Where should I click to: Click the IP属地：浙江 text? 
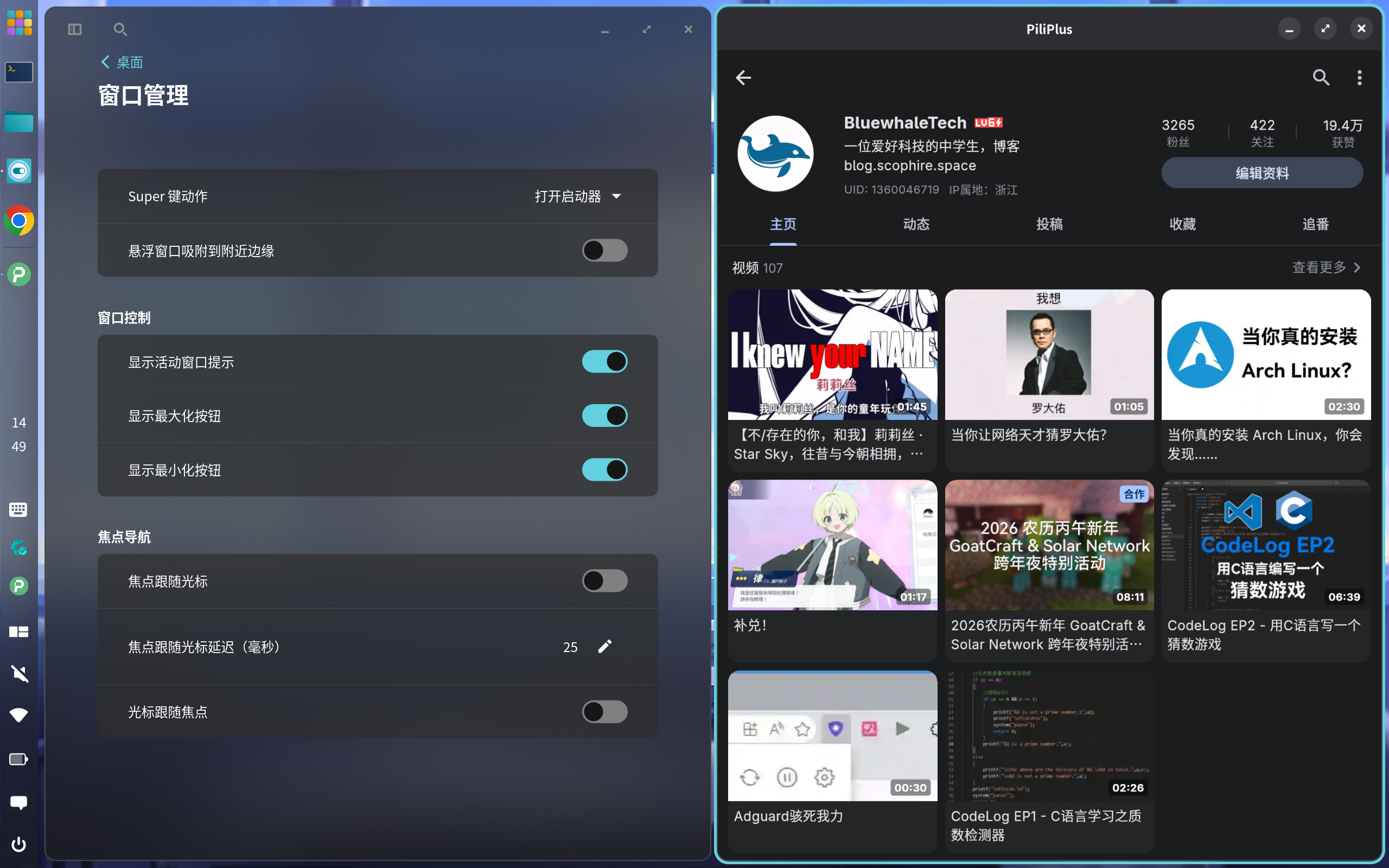pyautogui.click(x=983, y=189)
